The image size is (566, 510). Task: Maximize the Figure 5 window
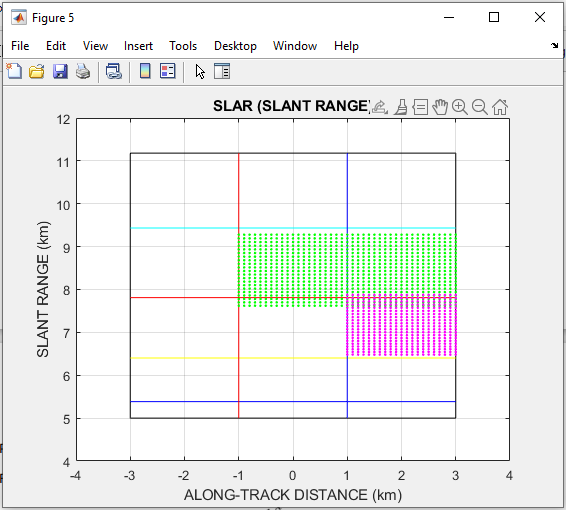tap(494, 17)
